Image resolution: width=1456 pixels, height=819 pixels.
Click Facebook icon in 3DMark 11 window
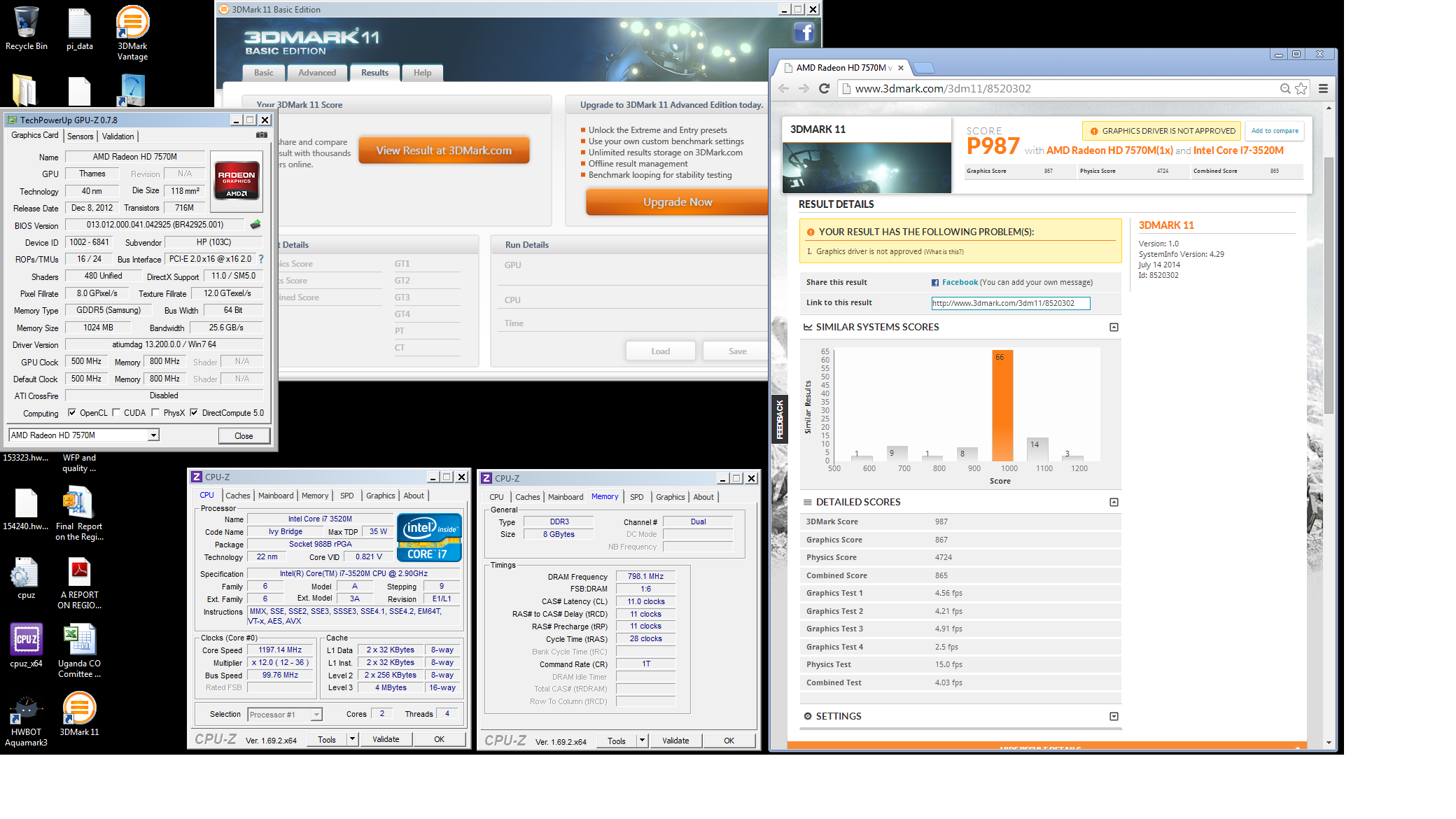(804, 32)
